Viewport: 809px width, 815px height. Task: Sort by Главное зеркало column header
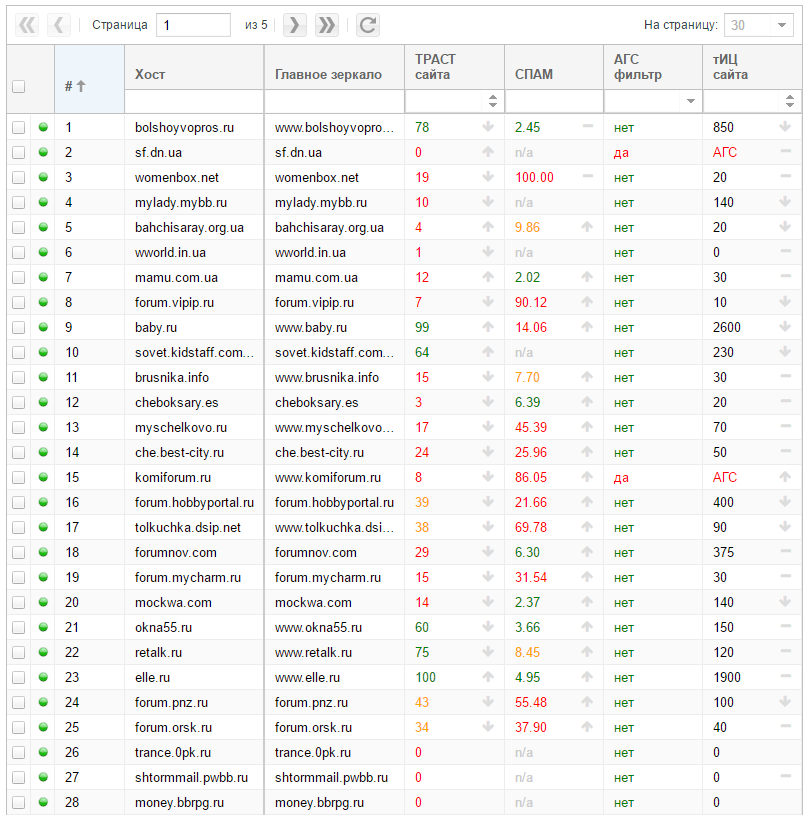[x=334, y=68]
